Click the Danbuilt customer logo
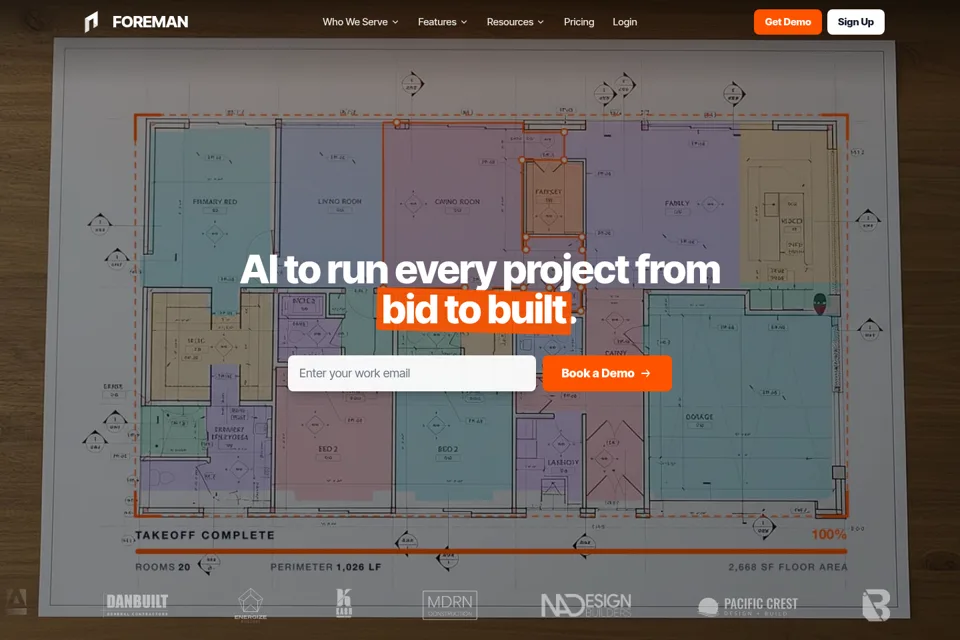The width and height of the screenshot is (960, 640). [x=137, y=604]
